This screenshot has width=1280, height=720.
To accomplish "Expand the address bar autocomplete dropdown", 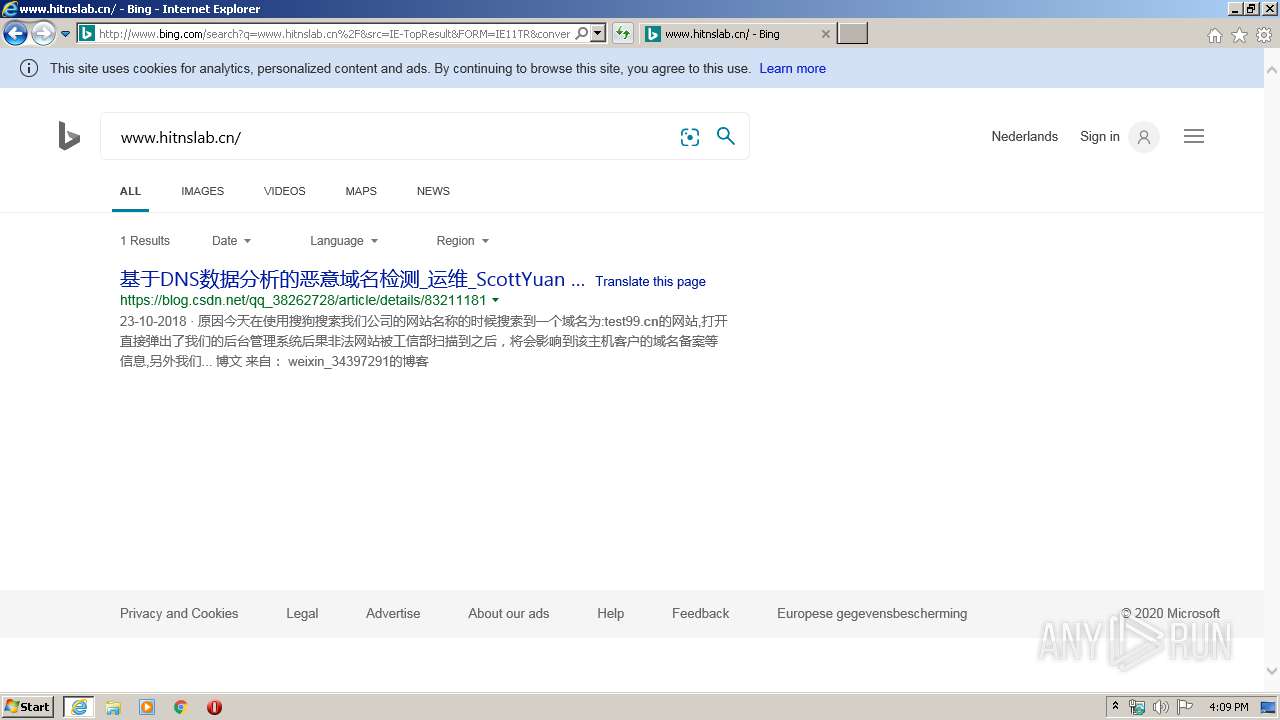I will coord(598,34).
